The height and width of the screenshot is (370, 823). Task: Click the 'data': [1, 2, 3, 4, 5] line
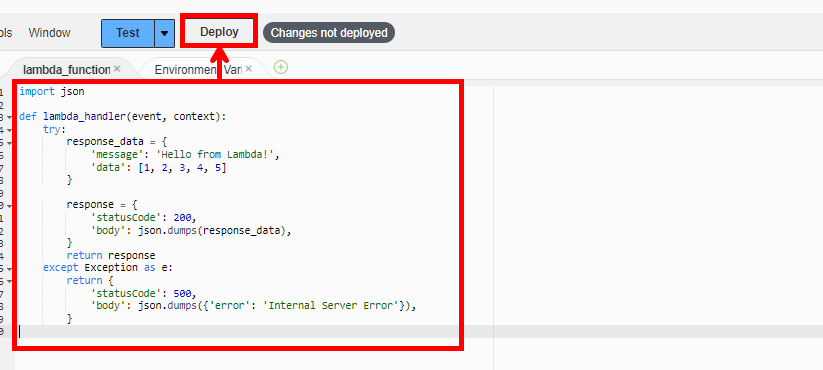(x=158, y=167)
